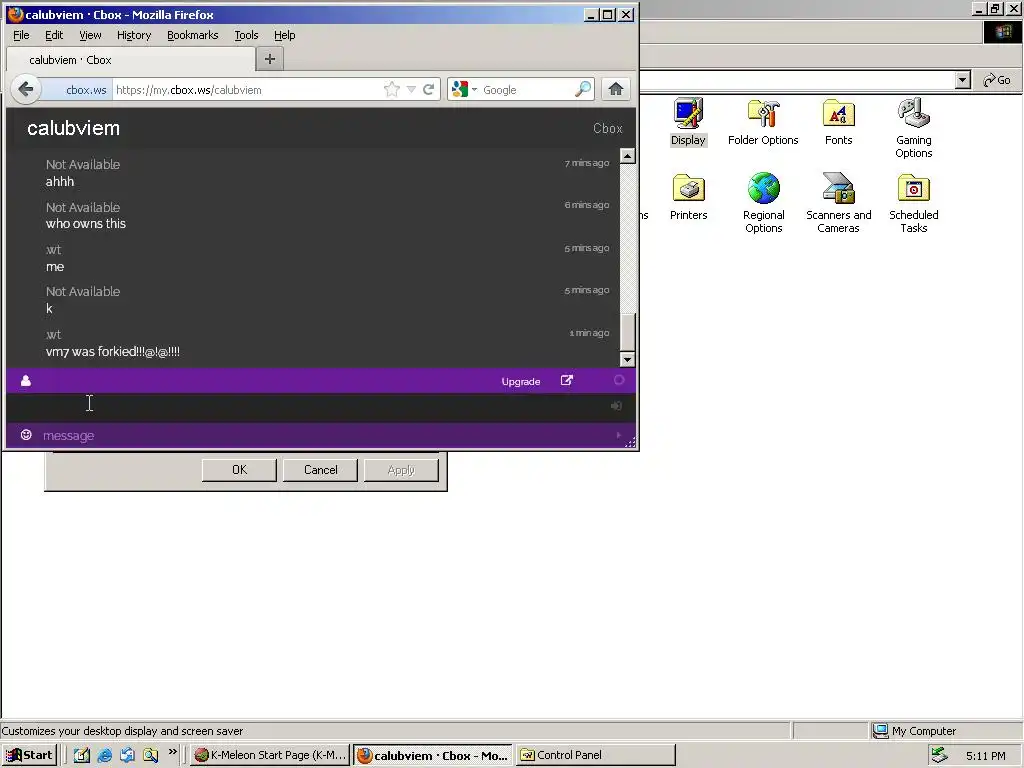1024x768 pixels.
Task: Click the network tray icon
Action: coord(939,755)
